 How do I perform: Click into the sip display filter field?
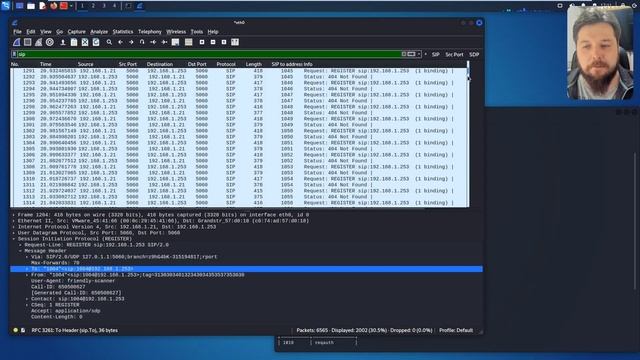tap(208, 54)
